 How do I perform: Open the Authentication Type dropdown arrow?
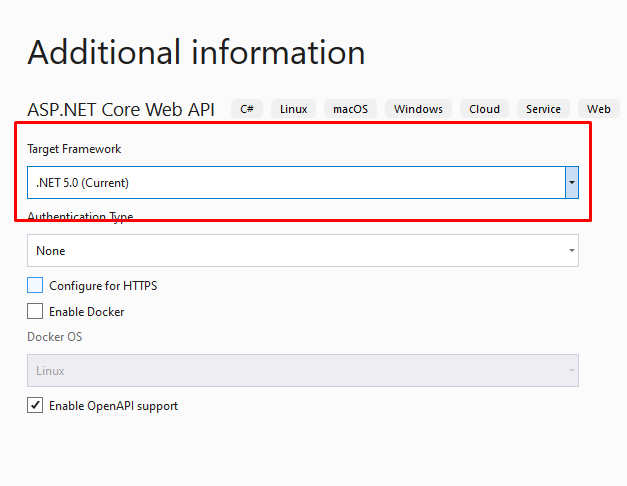572,250
